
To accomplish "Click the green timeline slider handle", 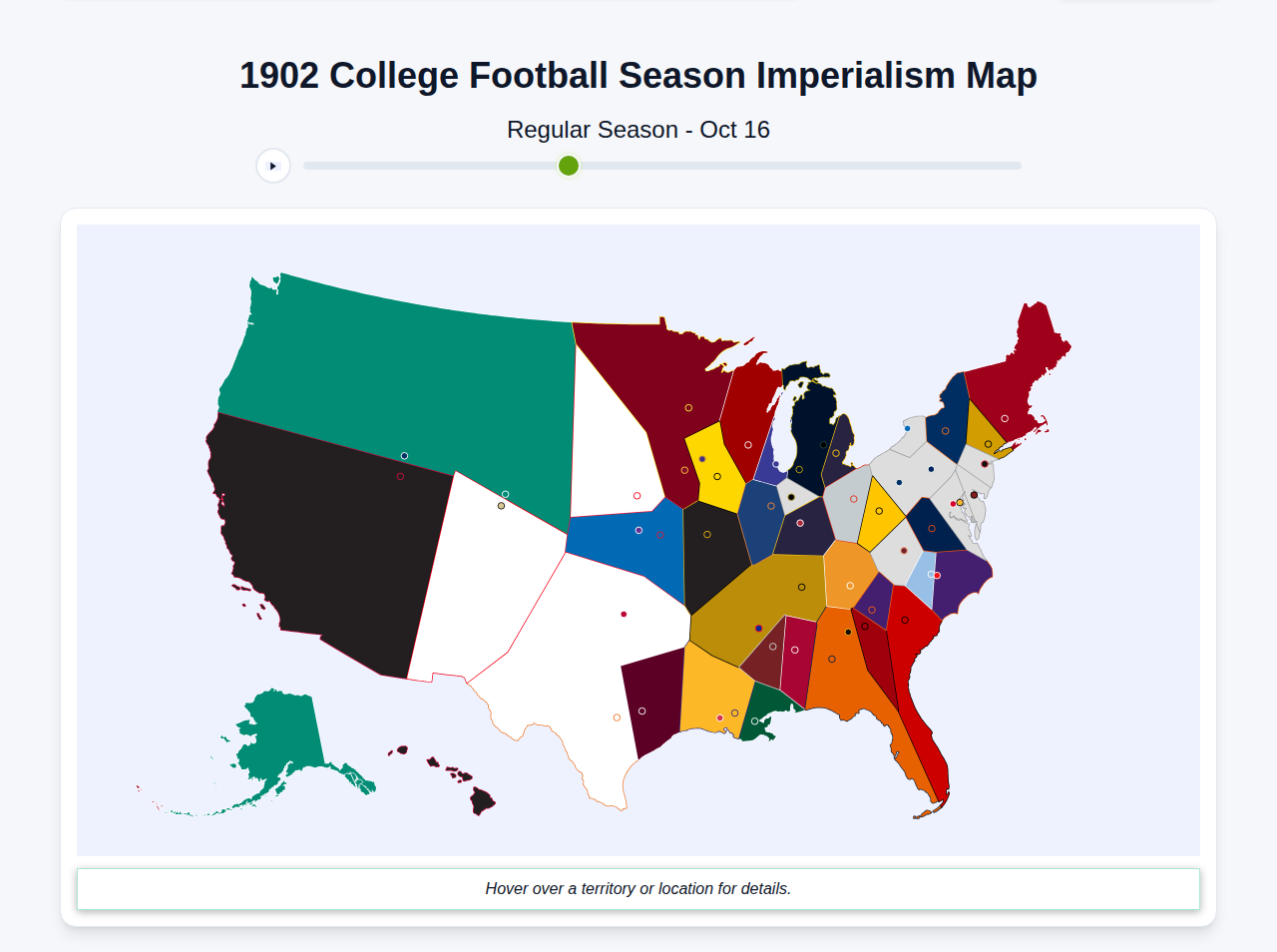I will pyautogui.click(x=567, y=165).
